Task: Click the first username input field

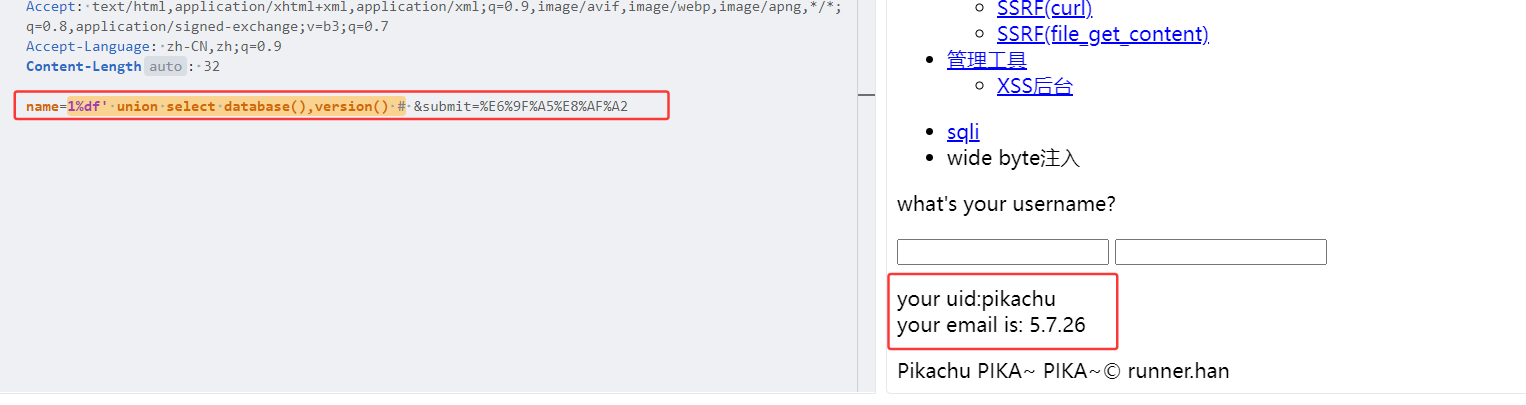Action: 1003,252
